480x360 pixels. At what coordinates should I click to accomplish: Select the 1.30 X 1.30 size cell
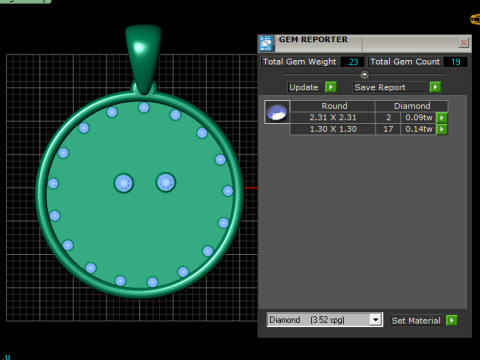[333, 129]
